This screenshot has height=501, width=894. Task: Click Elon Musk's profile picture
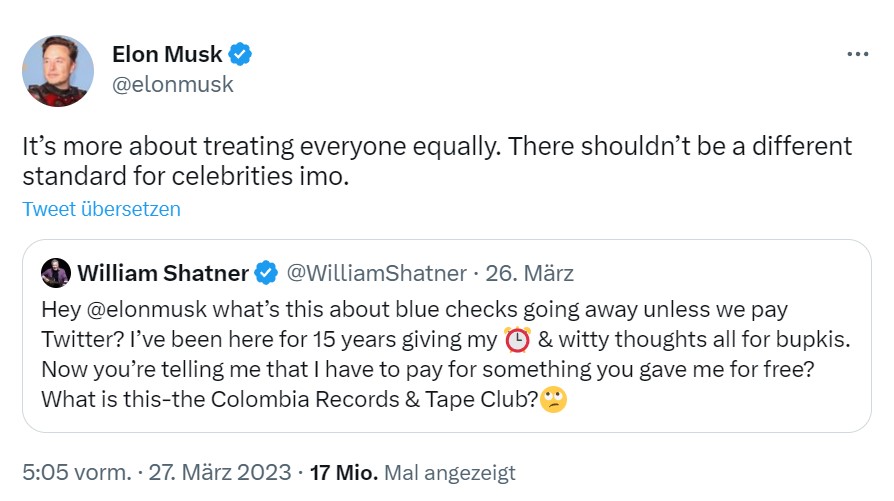[x=58, y=70]
